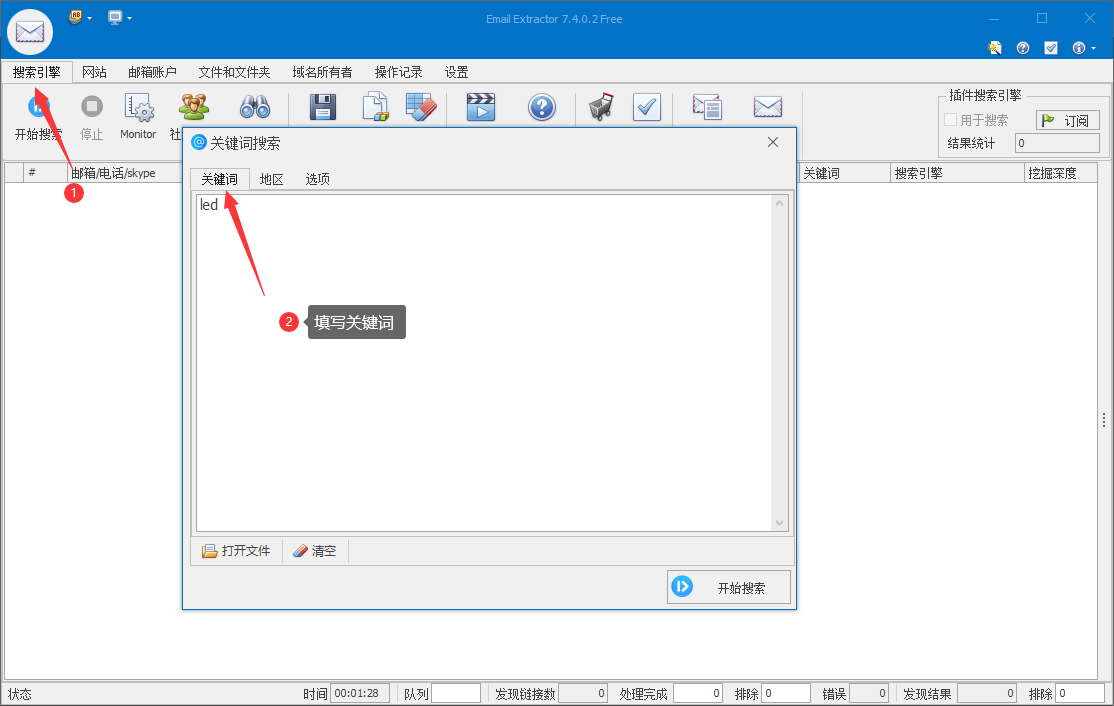This screenshot has width=1114, height=706.
Task: Click the floppy disk save icon
Action: (x=323, y=107)
